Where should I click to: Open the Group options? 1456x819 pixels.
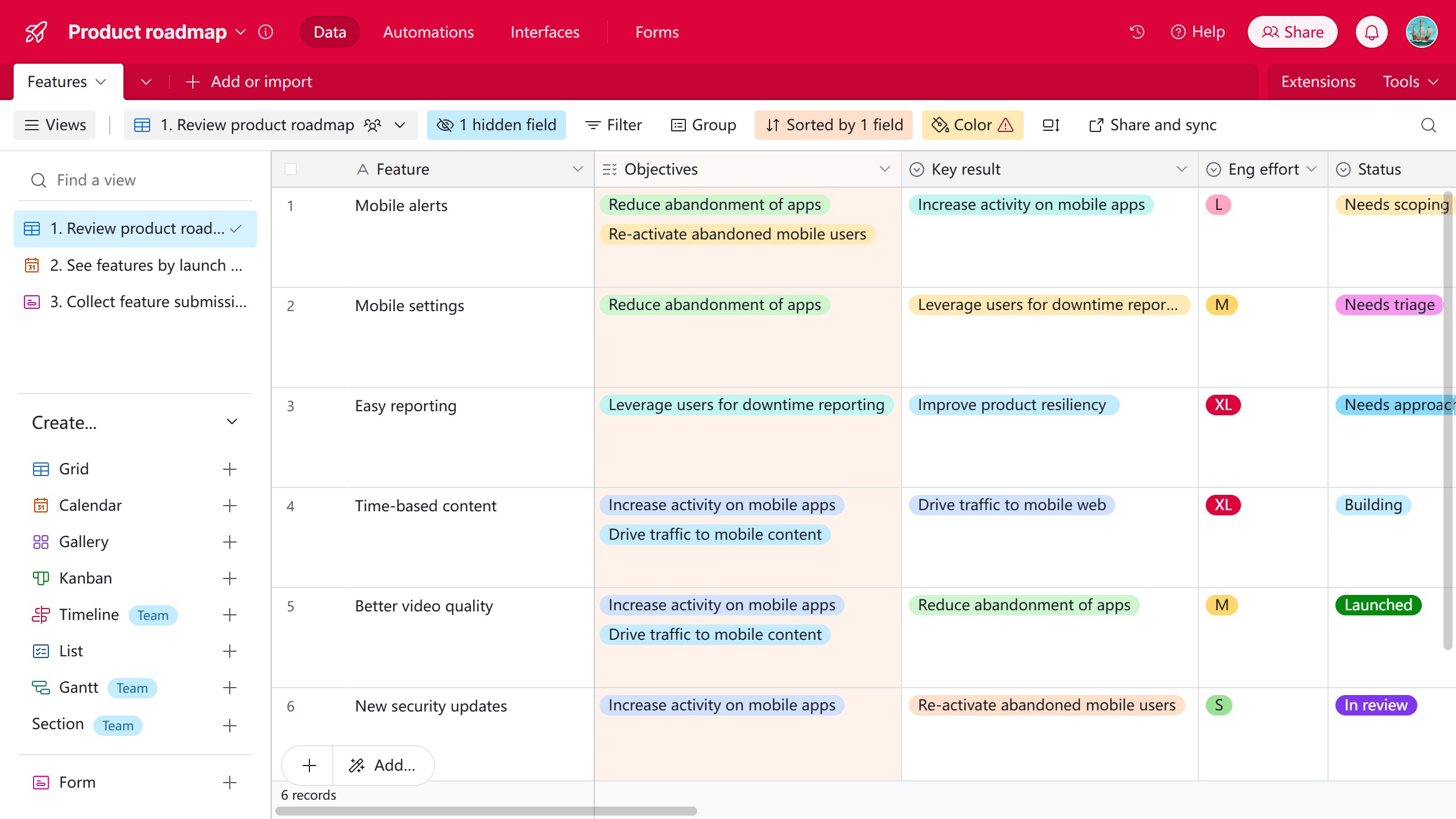(704, 125)
